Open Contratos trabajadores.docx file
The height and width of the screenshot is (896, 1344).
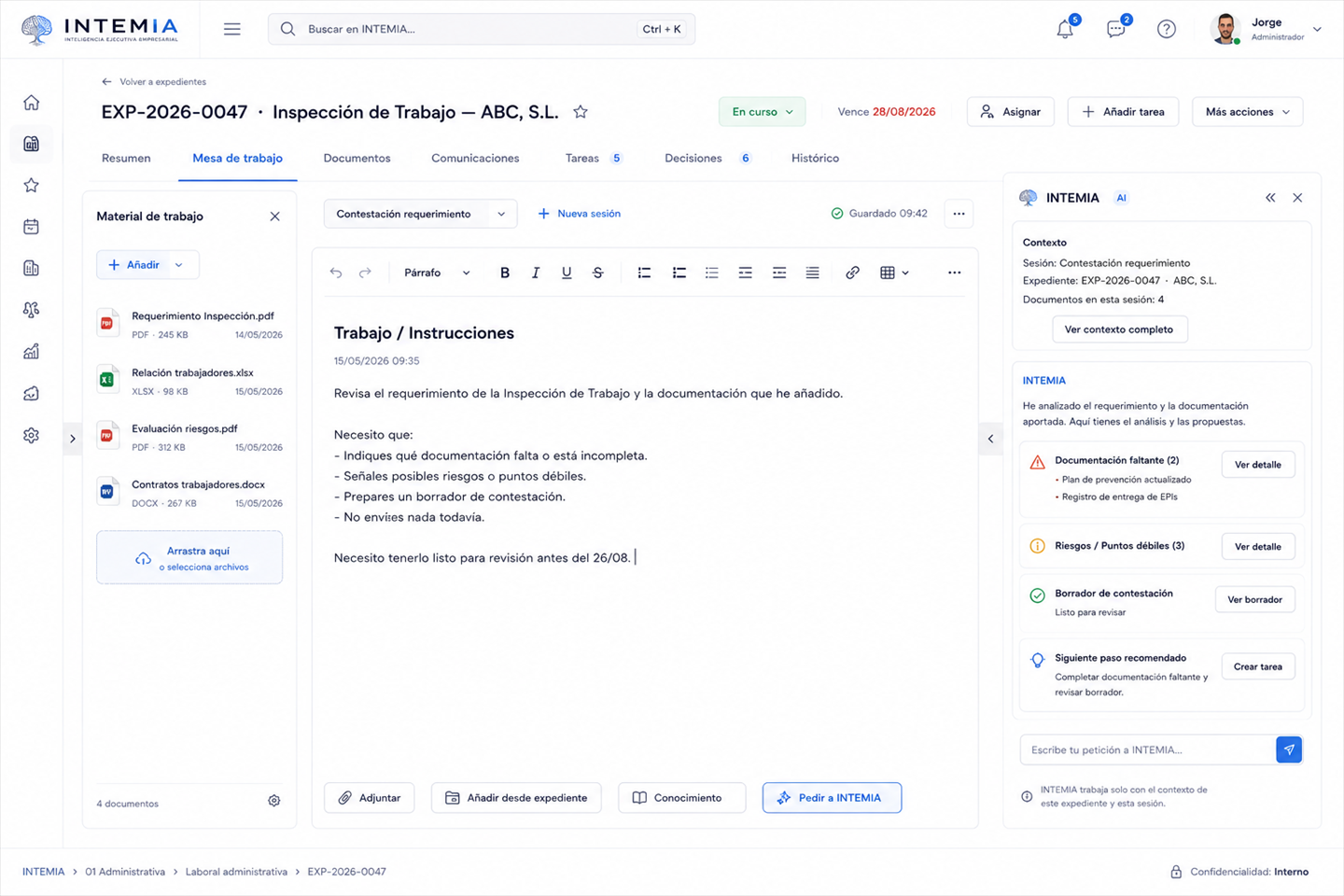(189, 493)
